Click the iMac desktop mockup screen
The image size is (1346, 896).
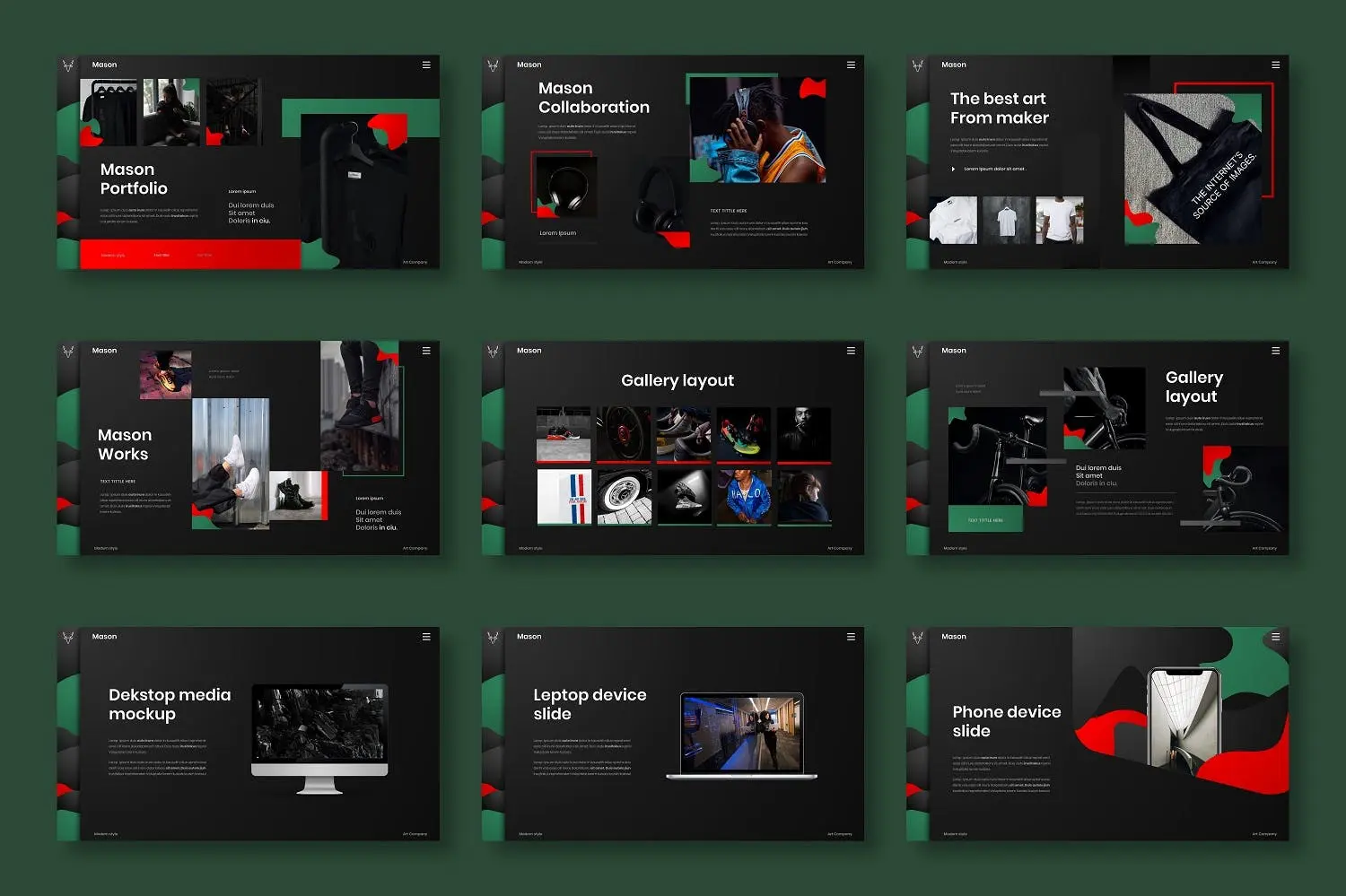pos(319,724)
